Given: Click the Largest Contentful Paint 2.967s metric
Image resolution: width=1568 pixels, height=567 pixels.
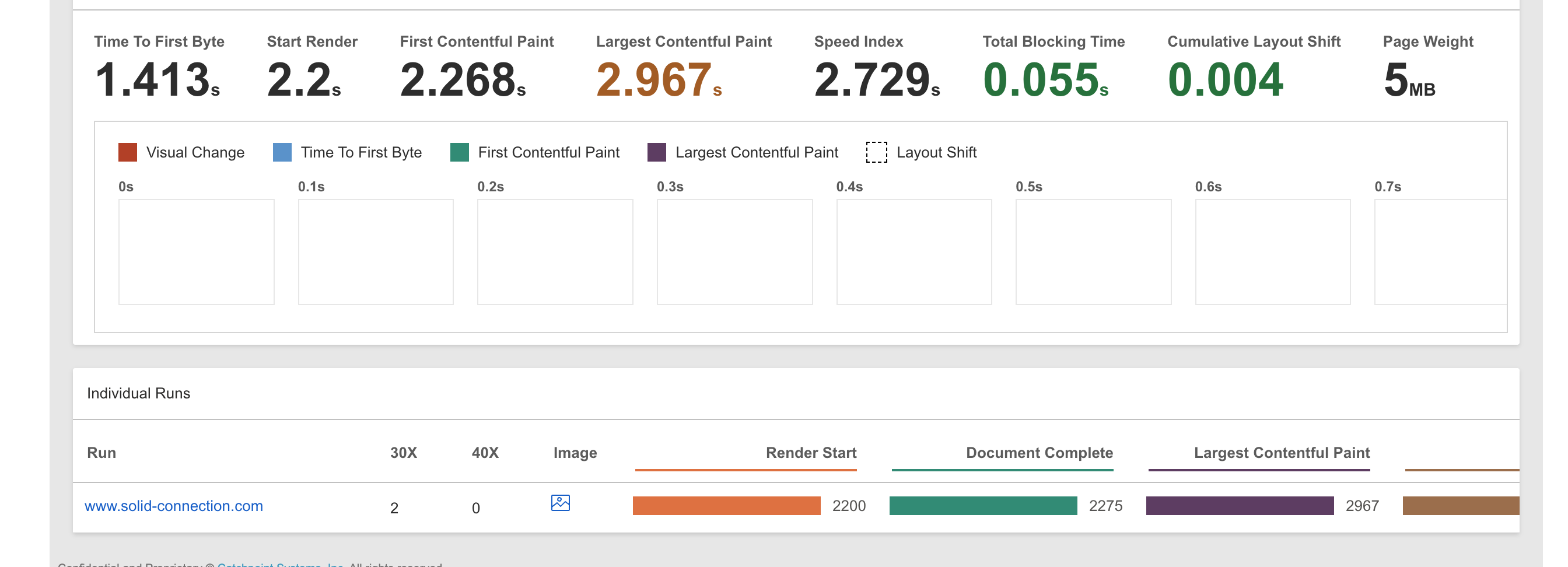Looking at the screenshot, I should tap(658, 80).
